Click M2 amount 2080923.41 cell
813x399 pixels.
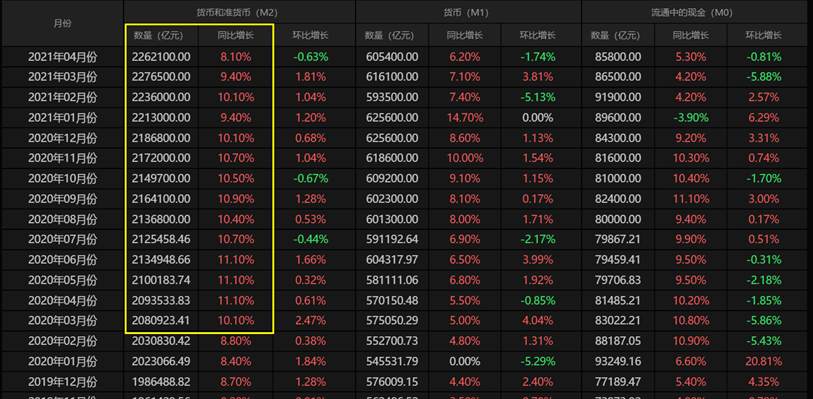click(x=161, y=321)
